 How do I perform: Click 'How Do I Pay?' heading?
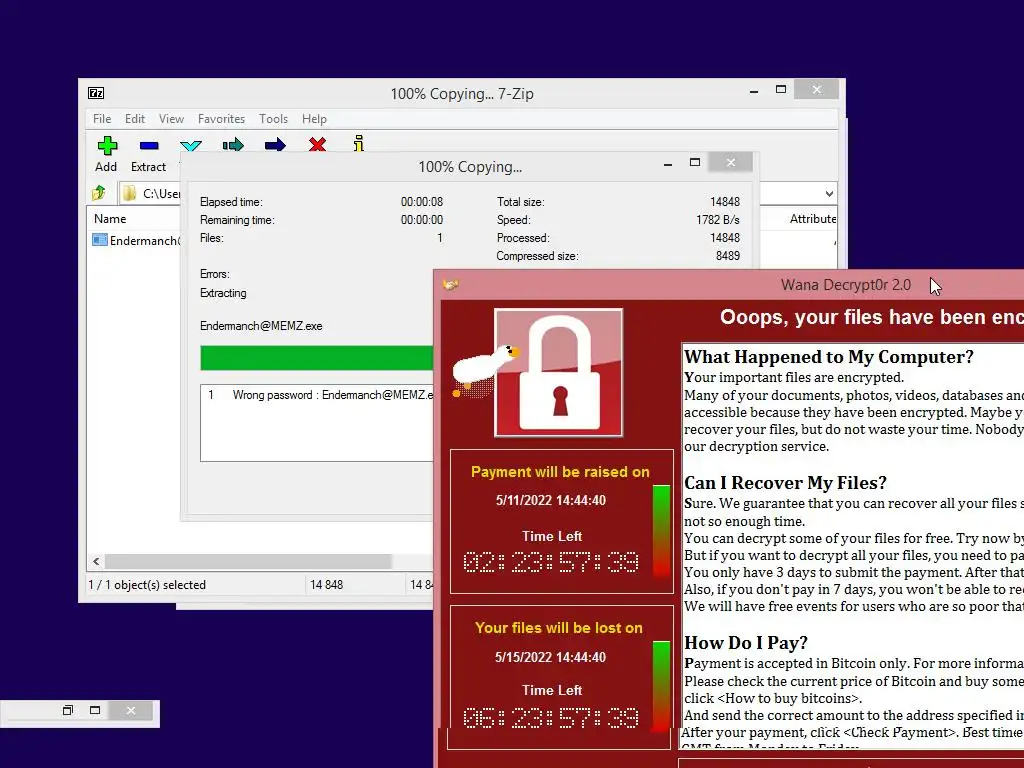(x=746, y=643)
